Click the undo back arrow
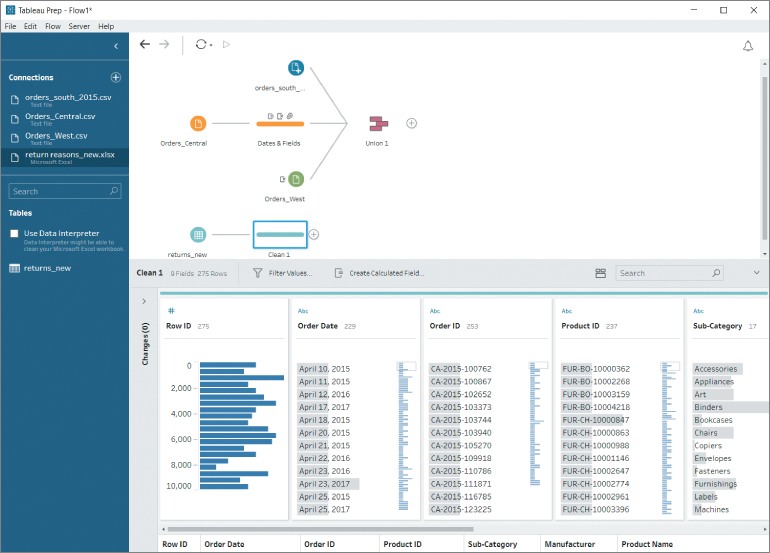This screenshot has height=553, width=770. tap(144, 44)
